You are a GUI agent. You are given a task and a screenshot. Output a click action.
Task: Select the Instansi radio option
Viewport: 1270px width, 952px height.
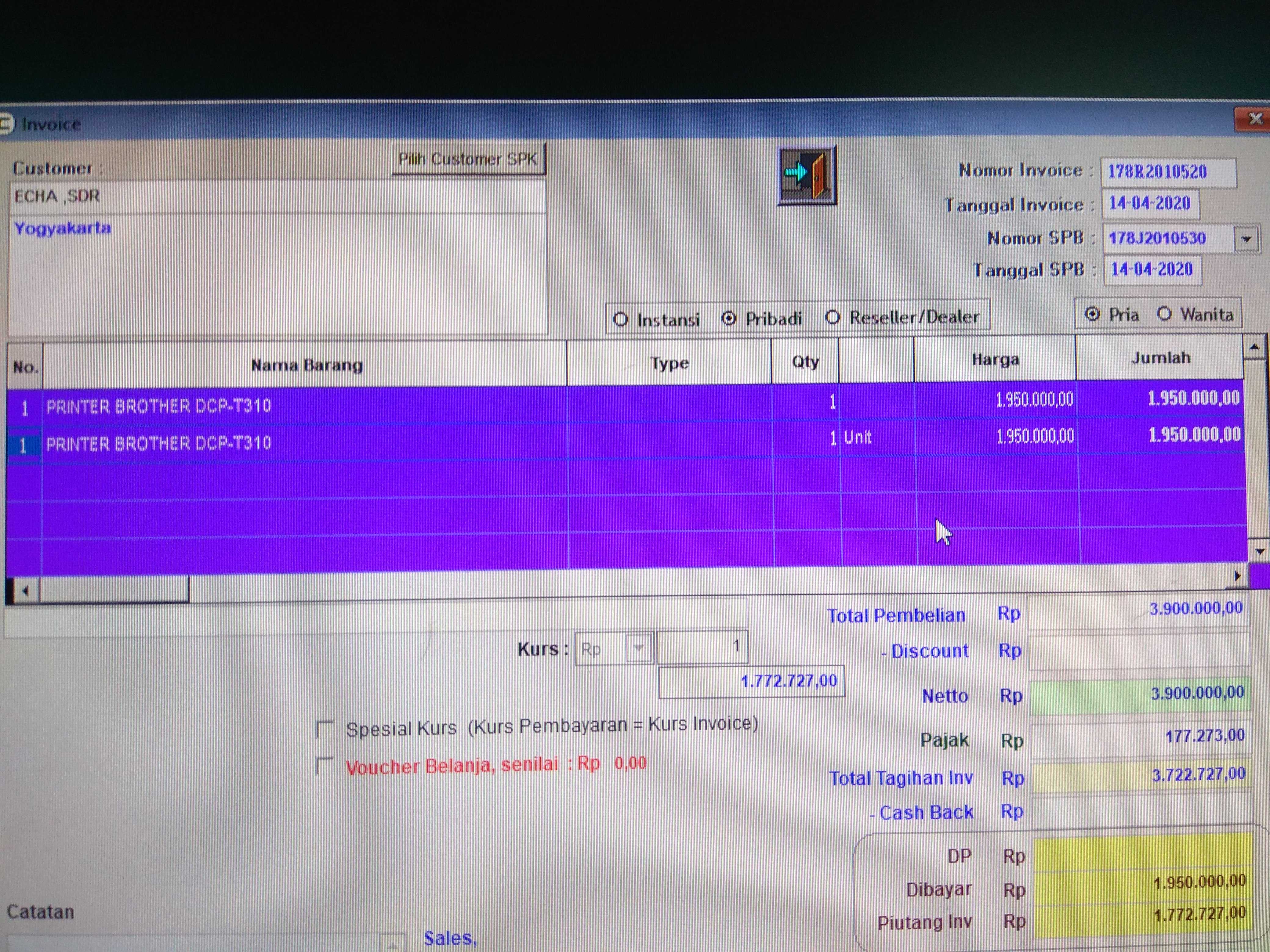621,319
